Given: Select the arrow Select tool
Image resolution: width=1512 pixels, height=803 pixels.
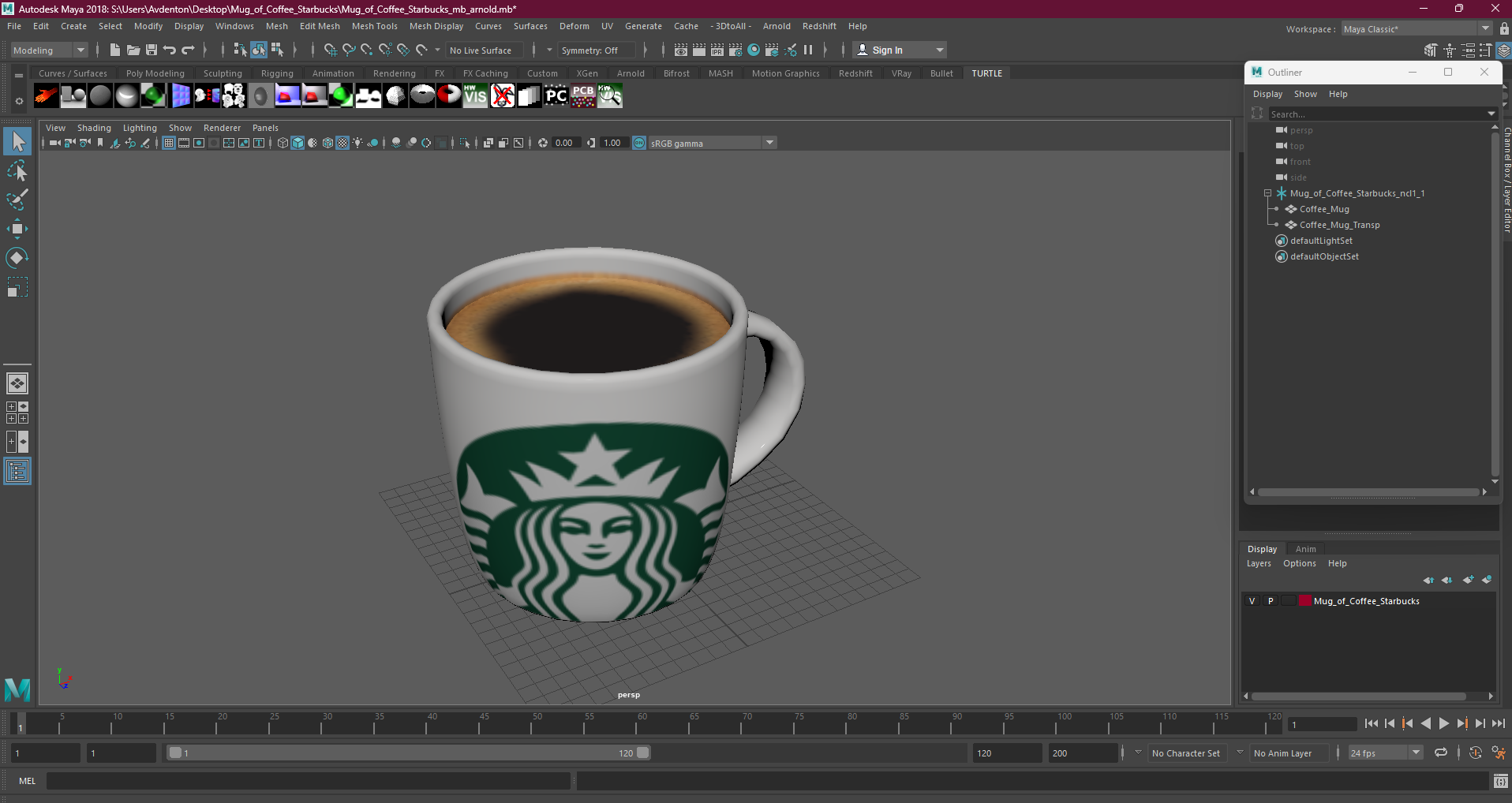Looking at the screenshot, I should coord(17,142).
